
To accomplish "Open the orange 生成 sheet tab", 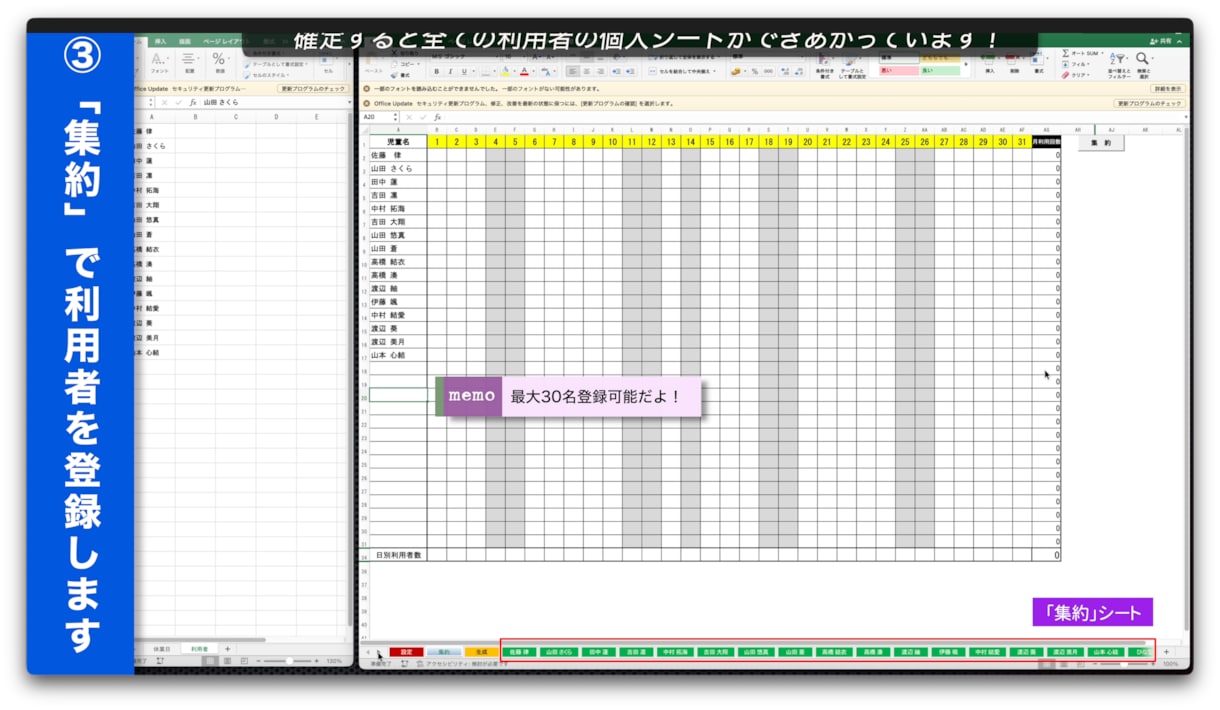I will coord(481,652).
